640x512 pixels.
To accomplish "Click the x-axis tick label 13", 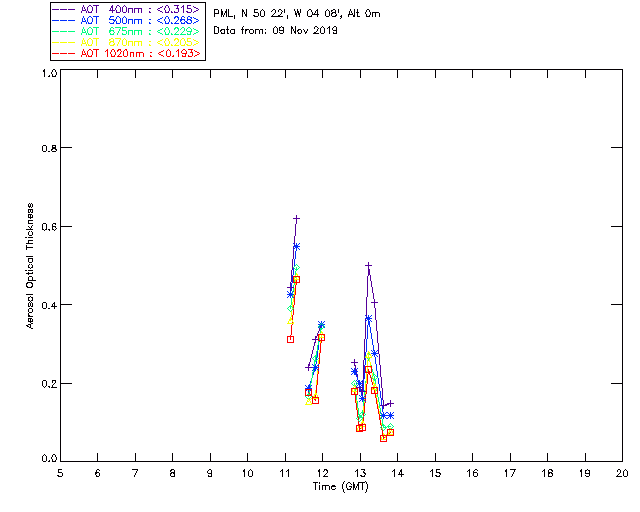I will pos(360,474).
